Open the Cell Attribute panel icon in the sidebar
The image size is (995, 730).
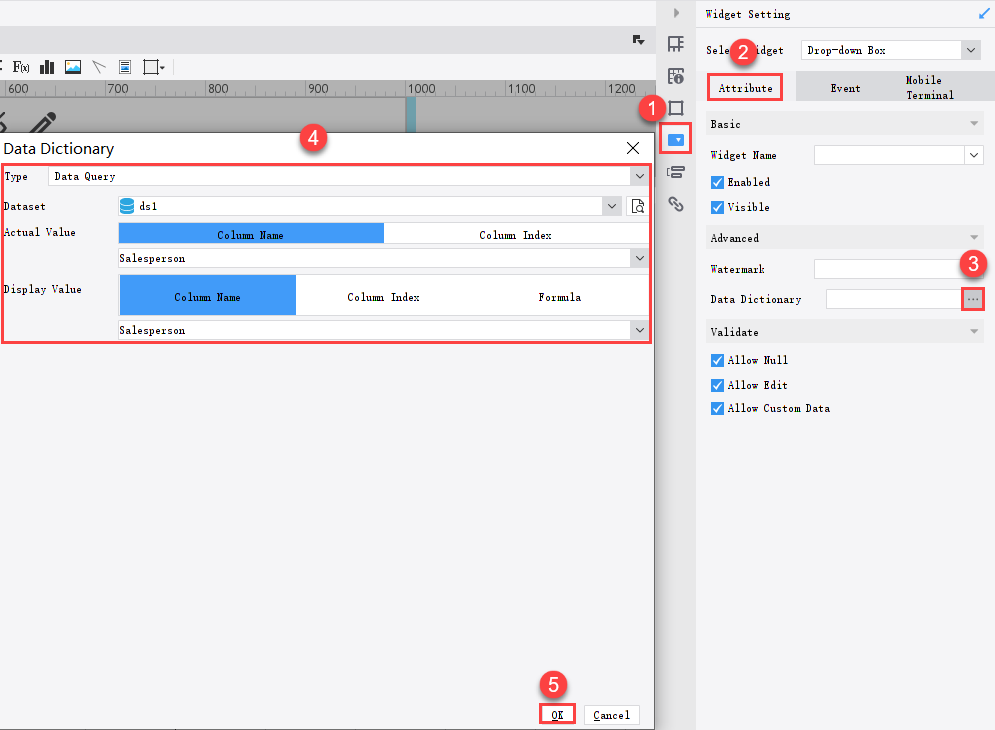point(676,76)
